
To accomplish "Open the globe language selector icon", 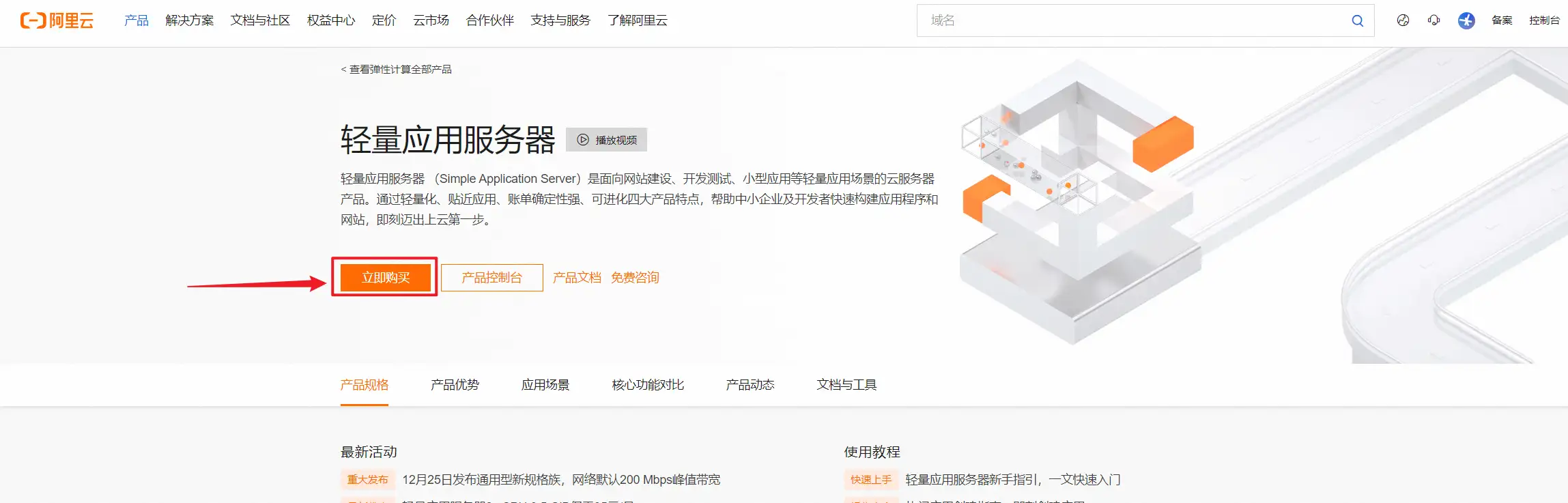I will (1403, 20).
